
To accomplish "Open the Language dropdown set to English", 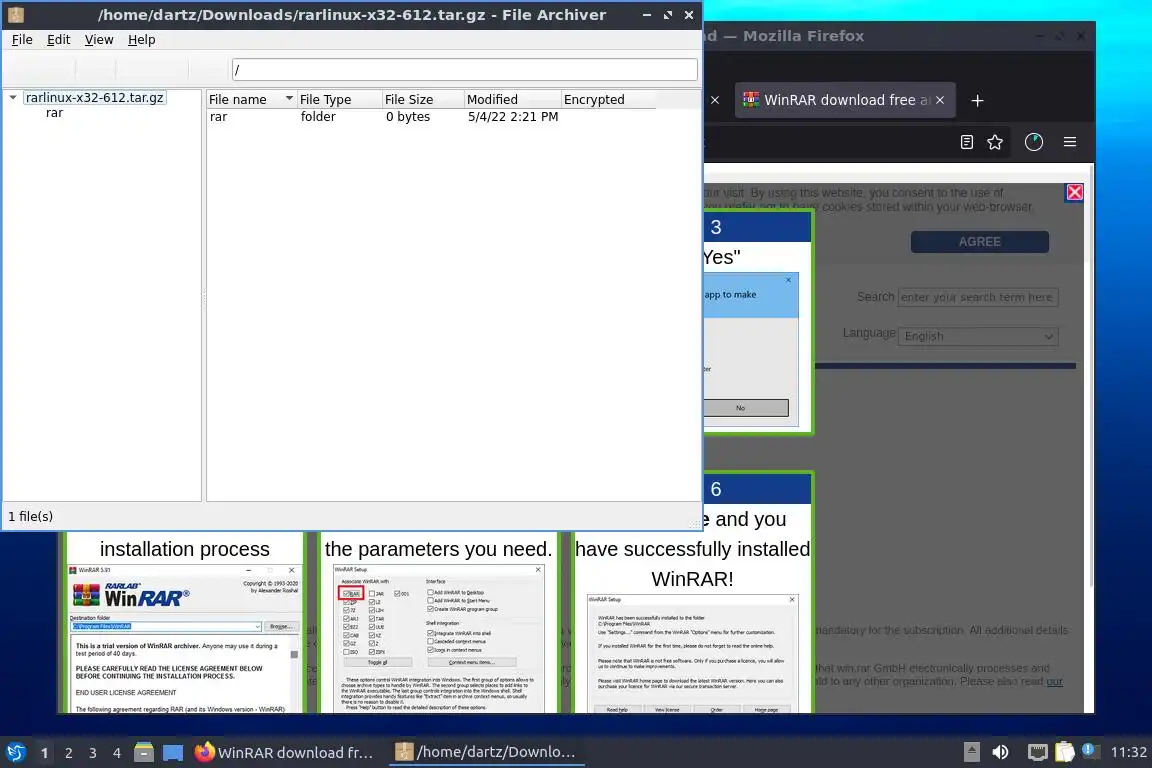I will (978, 336).
